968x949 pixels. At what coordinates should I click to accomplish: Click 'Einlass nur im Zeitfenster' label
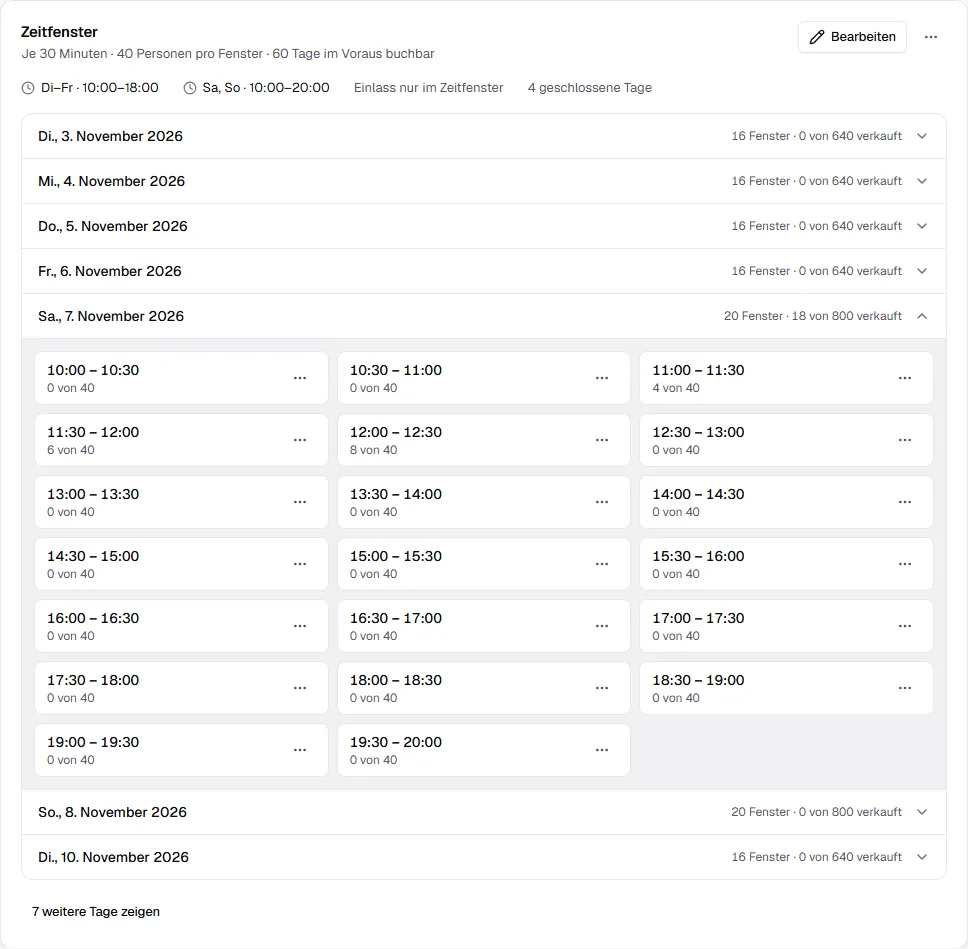tap(428, 88)
